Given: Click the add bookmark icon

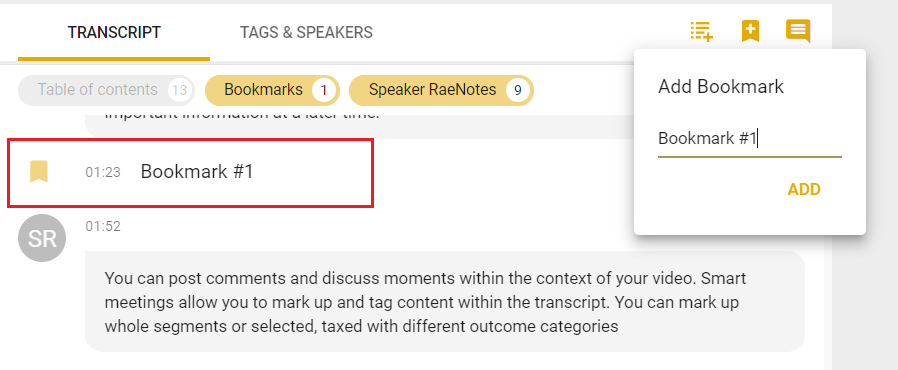Looking at the screenshot, I should pos(750,31).
